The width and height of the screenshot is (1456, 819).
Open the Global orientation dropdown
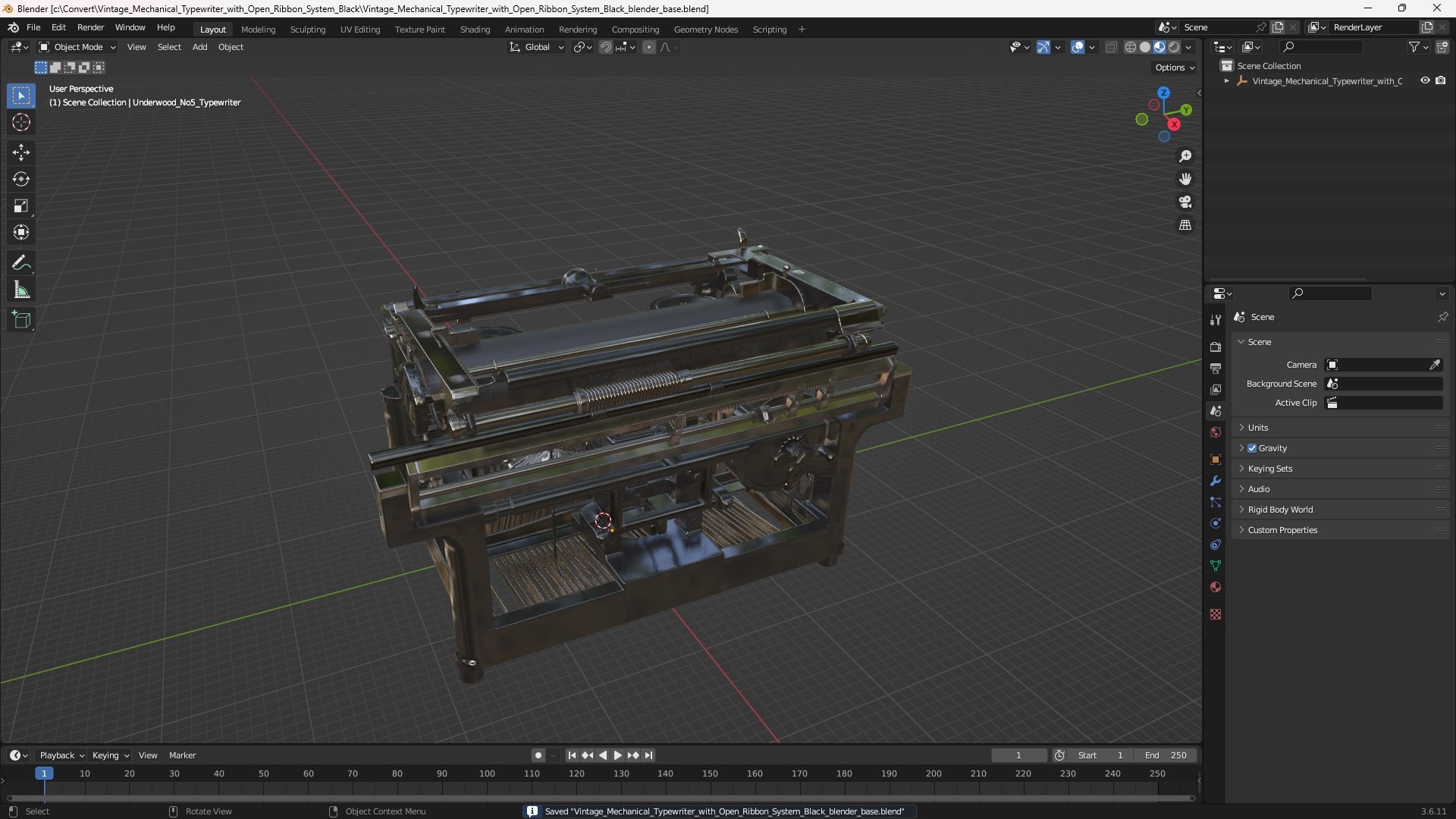537,47
